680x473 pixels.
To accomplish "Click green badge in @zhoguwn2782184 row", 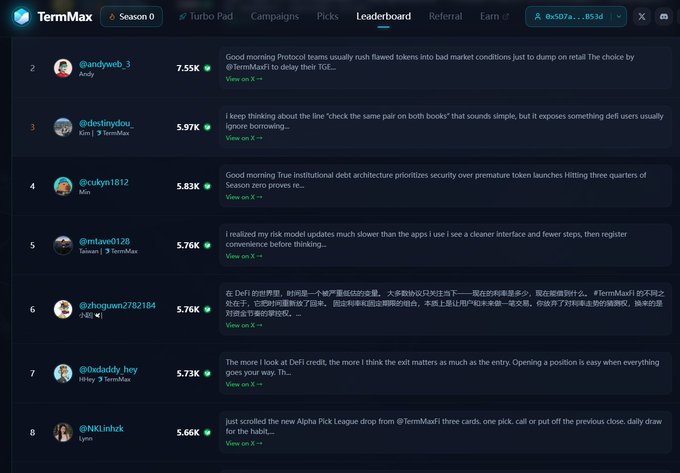I will pos(207,309).
